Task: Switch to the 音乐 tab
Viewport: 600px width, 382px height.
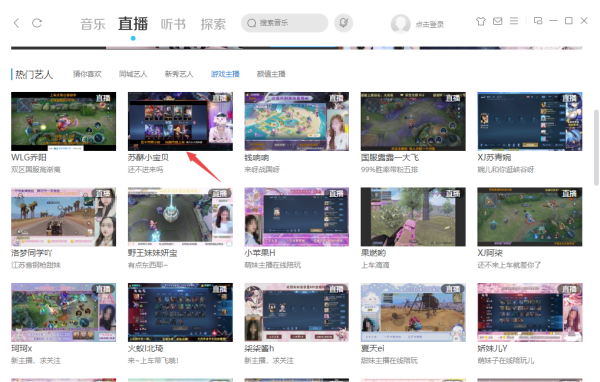Action: tap(93, 24)
